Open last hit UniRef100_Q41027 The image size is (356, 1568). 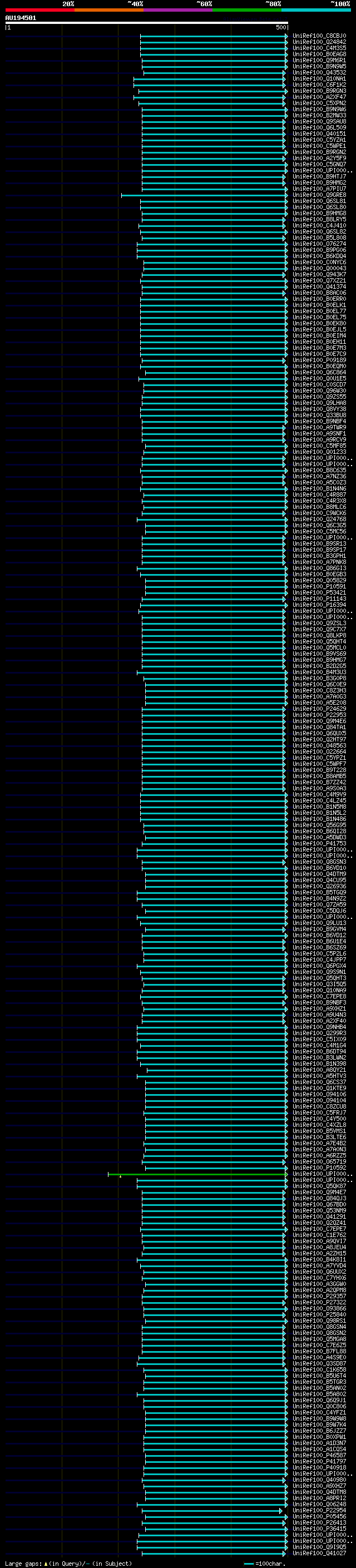coord(319,1554)
